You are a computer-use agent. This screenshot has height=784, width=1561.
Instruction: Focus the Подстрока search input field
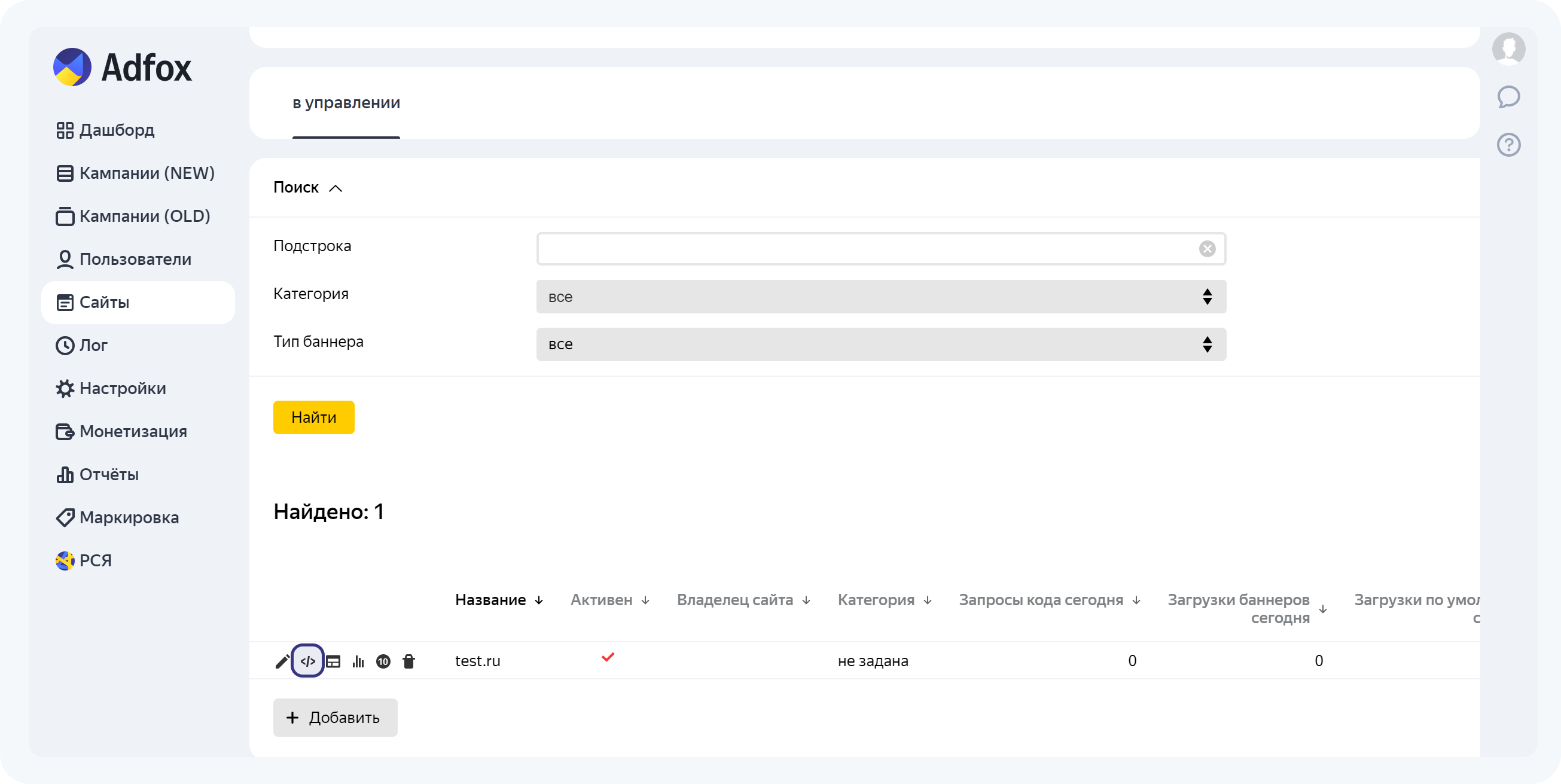click(867, 249)
